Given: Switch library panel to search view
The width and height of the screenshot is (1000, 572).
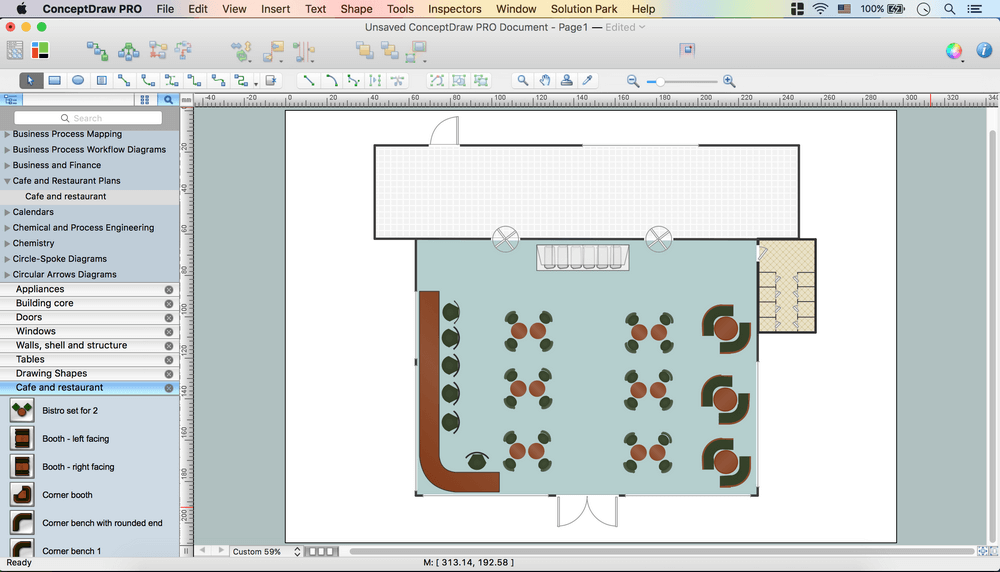Looking at the screenshot, I should click(168, 100).
